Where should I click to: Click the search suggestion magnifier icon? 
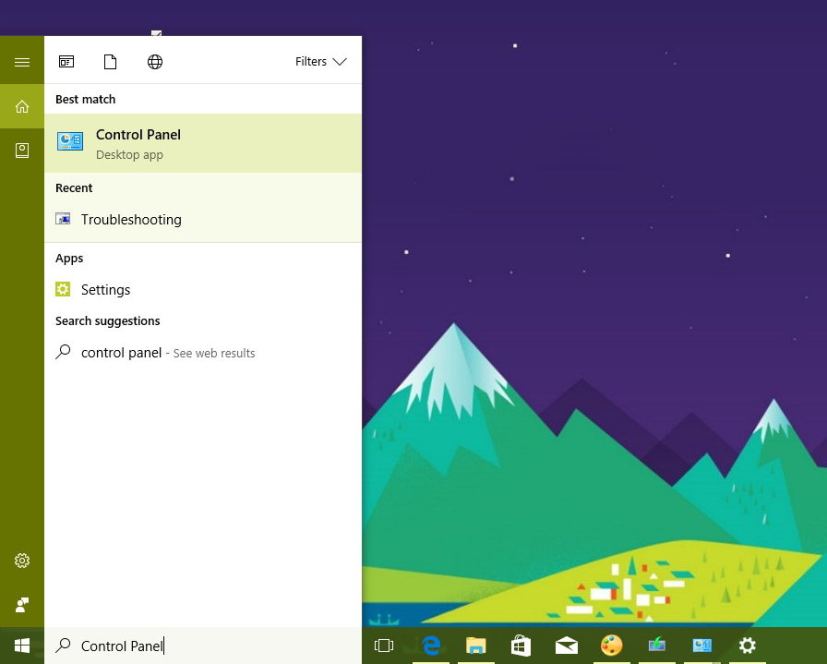click(x=63, y=351)
